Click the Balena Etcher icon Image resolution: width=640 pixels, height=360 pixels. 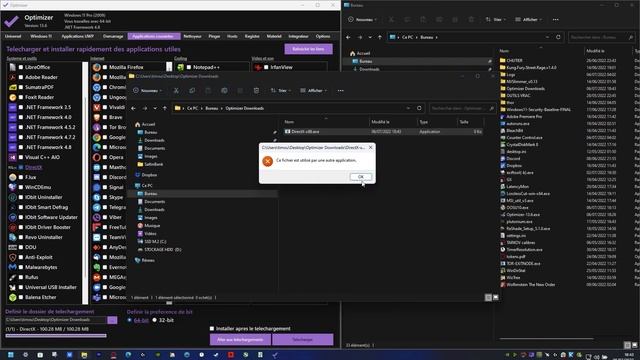13,297
